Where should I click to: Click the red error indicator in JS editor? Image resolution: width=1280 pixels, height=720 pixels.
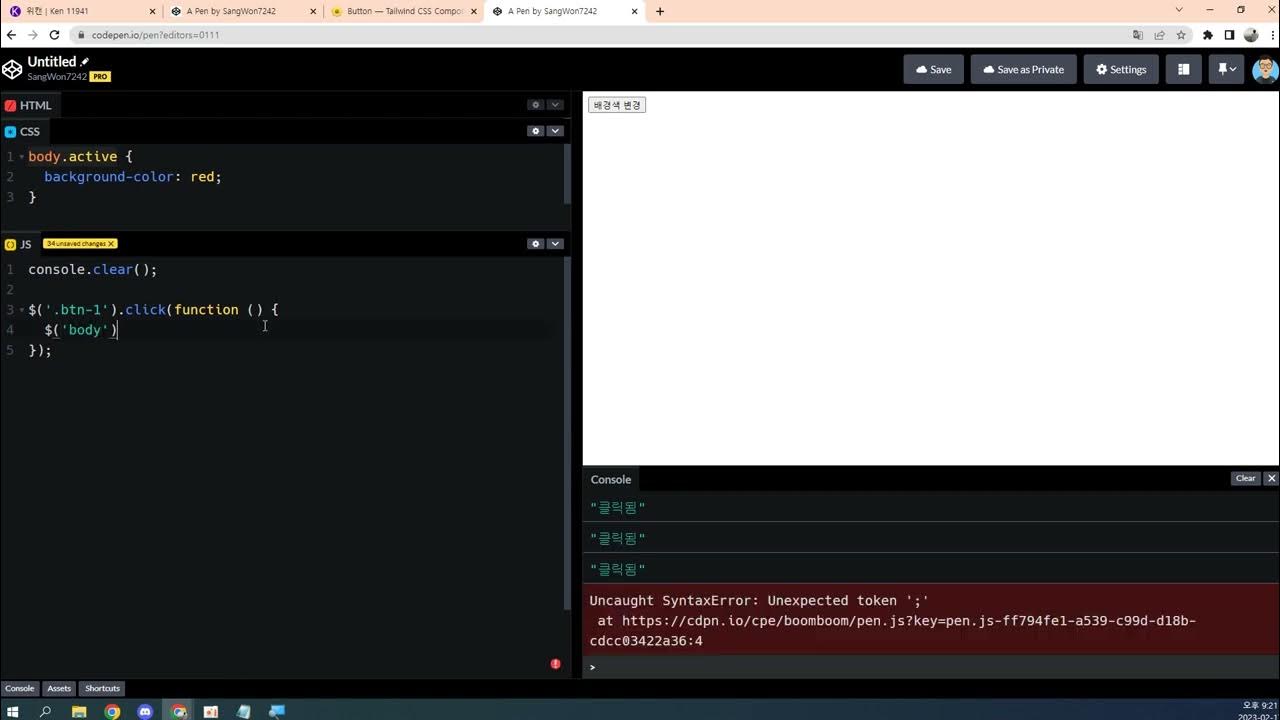pos(555,664)
